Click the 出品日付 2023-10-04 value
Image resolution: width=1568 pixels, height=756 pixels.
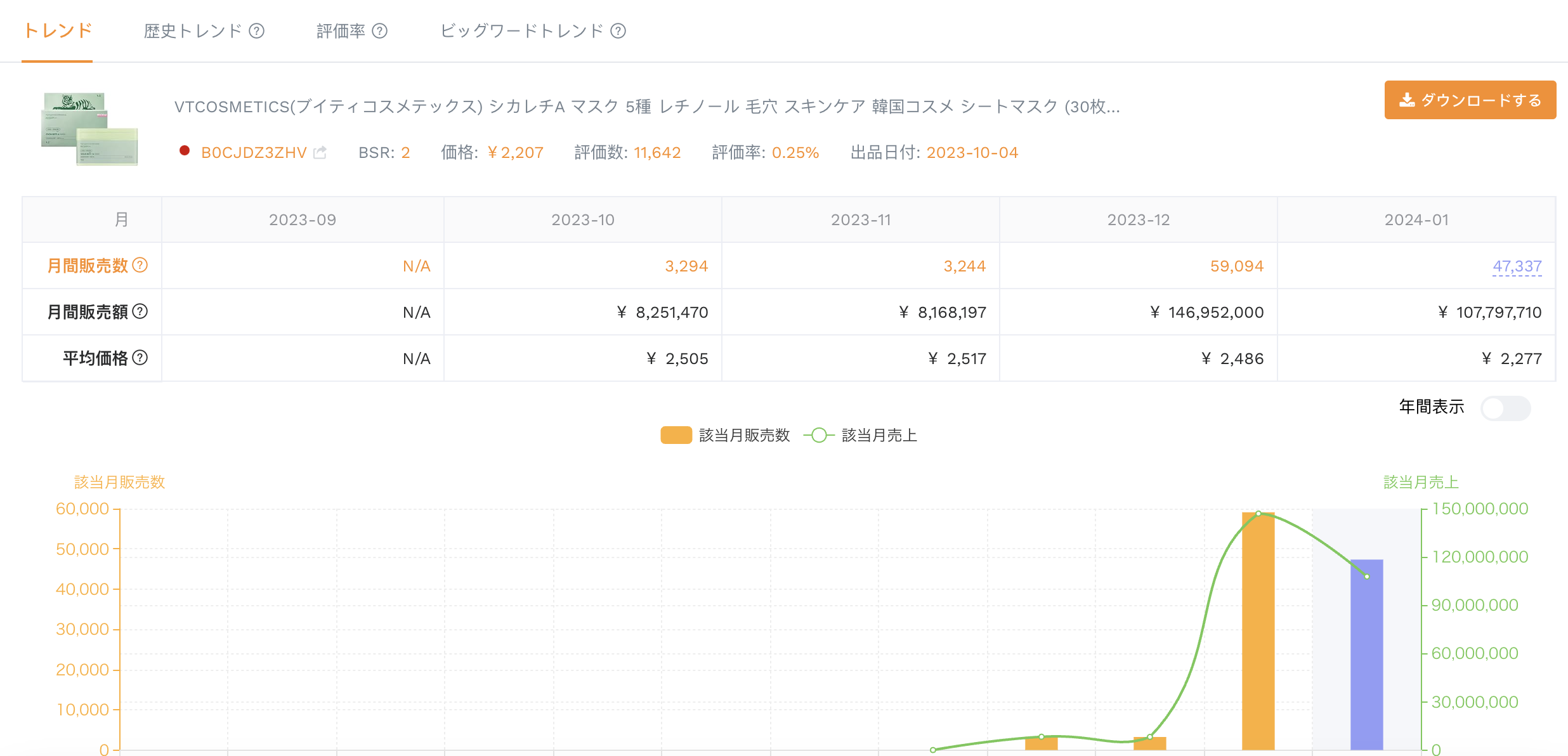pos(972,153)
